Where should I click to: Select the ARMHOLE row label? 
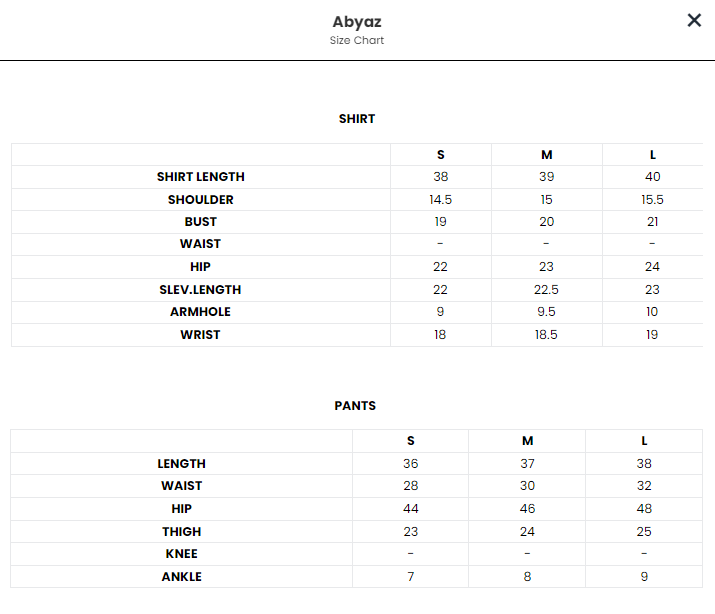tap(200, 312)
